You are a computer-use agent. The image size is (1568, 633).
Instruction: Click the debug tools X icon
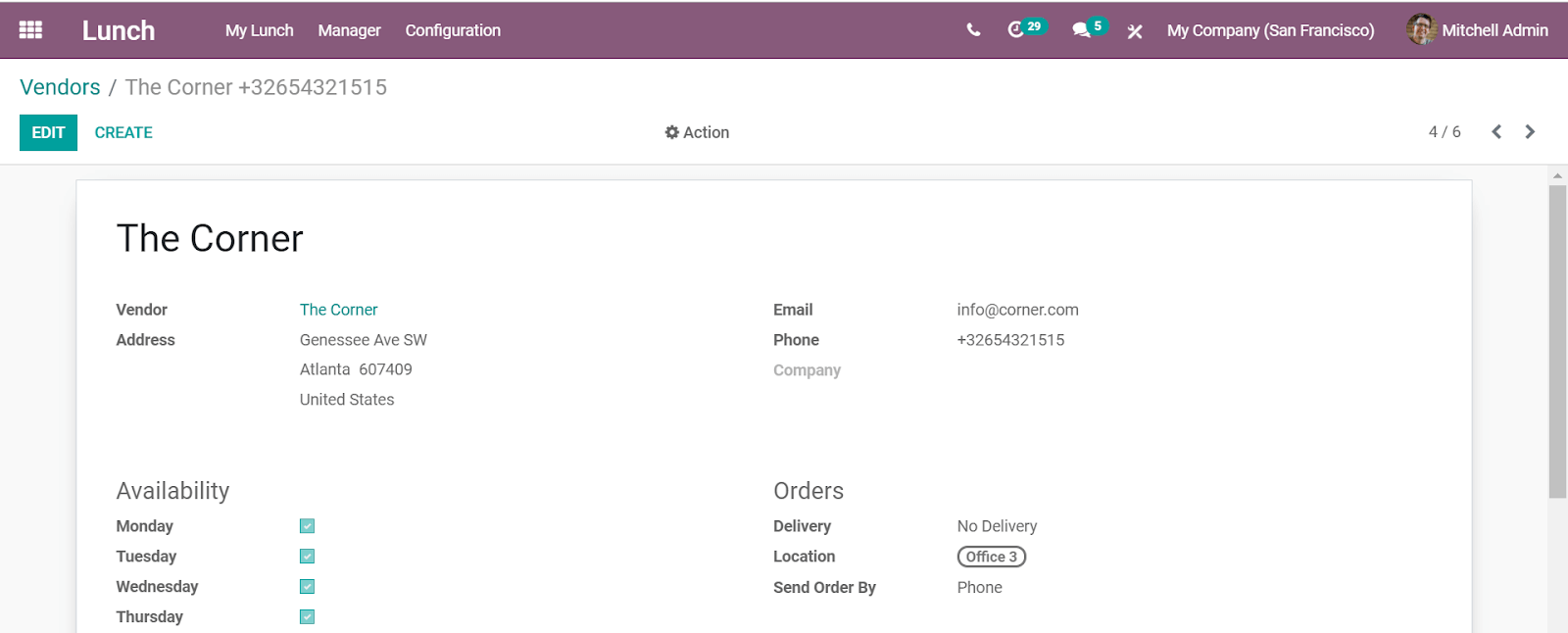(x=1135, y=31)
